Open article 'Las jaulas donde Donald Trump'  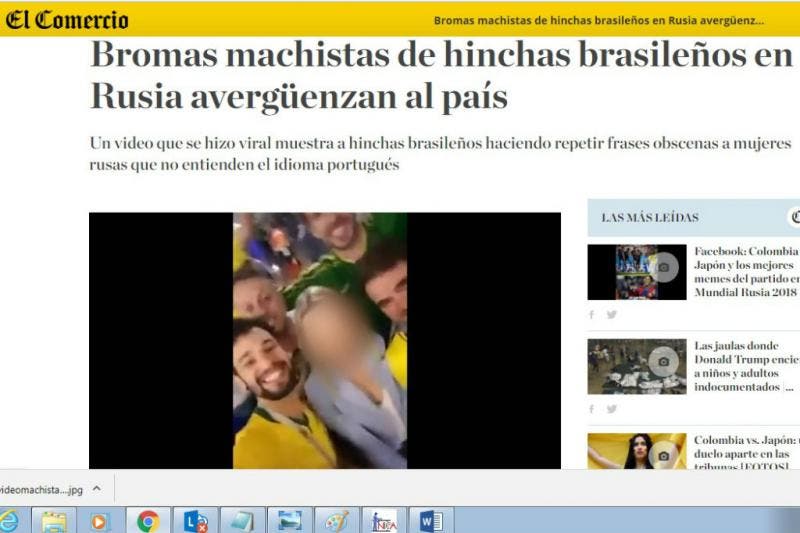coord(746,366)
